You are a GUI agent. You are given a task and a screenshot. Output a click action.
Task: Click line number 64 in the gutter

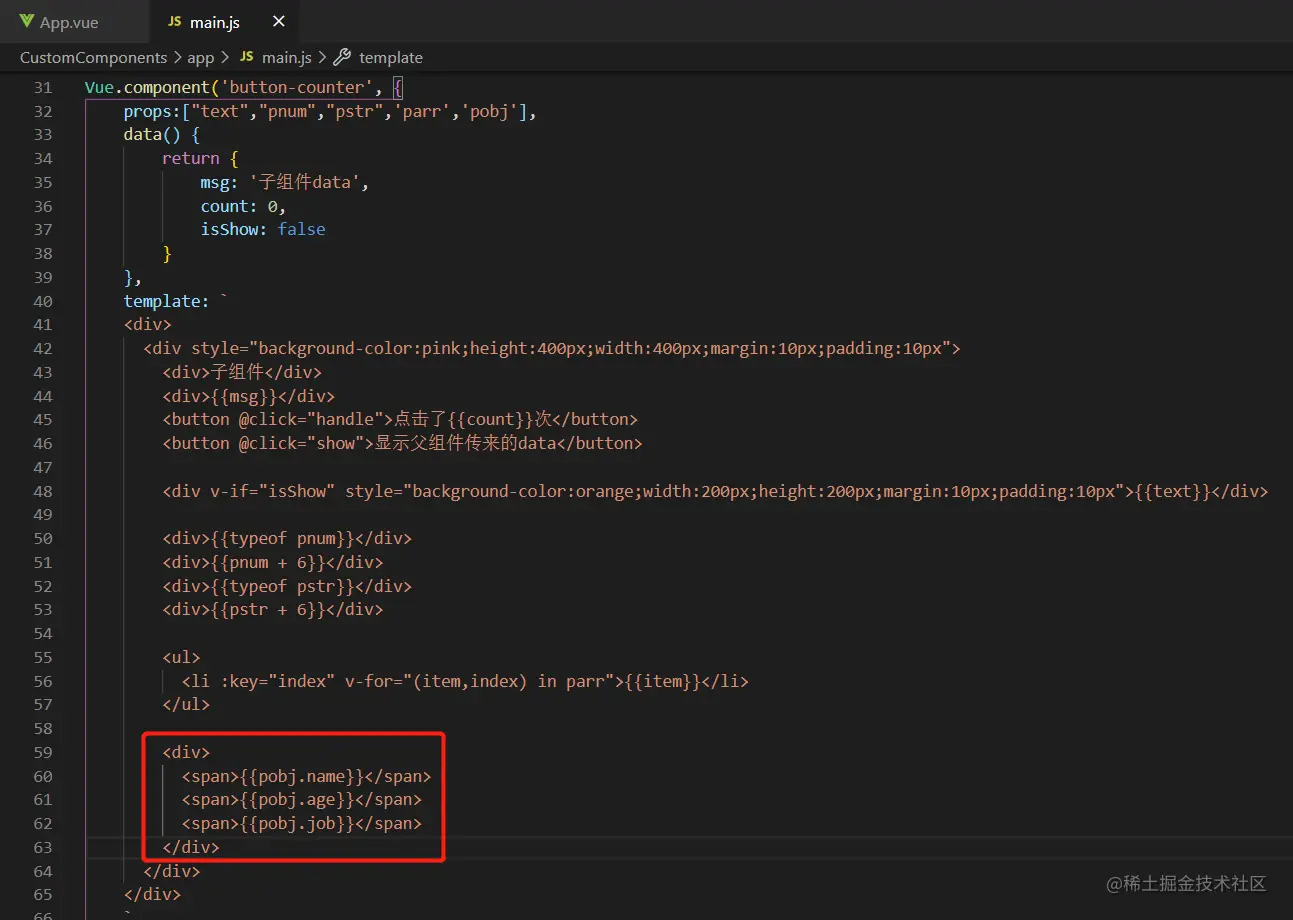point(43,871)
